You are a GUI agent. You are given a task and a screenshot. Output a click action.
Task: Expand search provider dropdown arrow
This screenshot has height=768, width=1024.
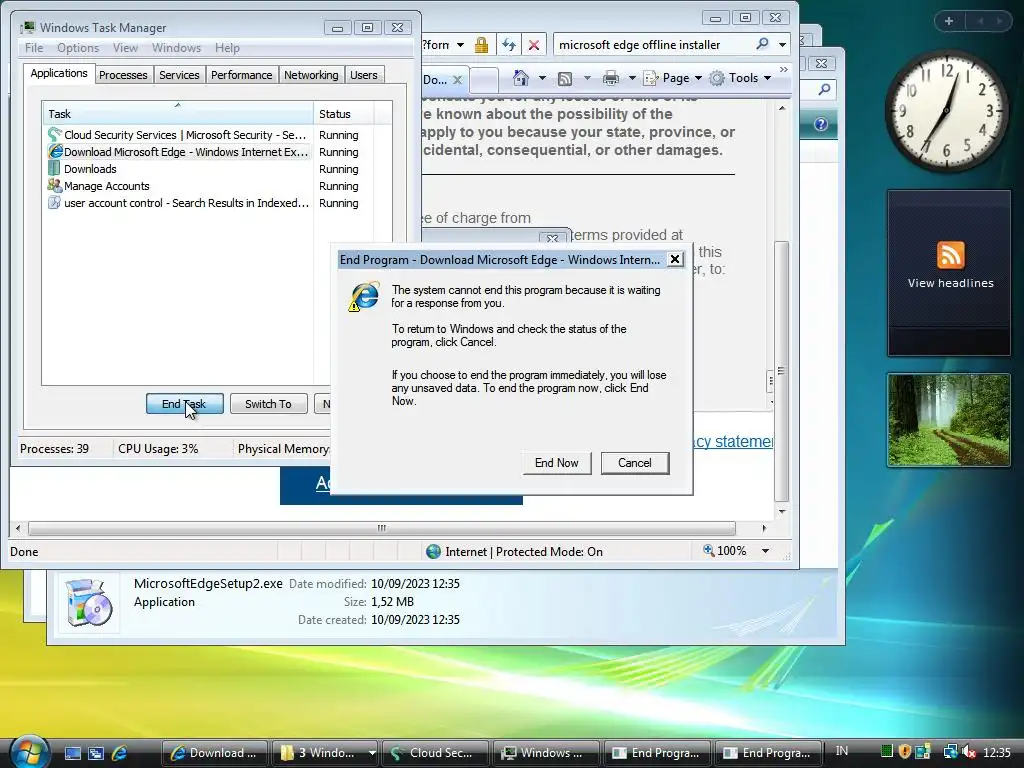[782, 44]
